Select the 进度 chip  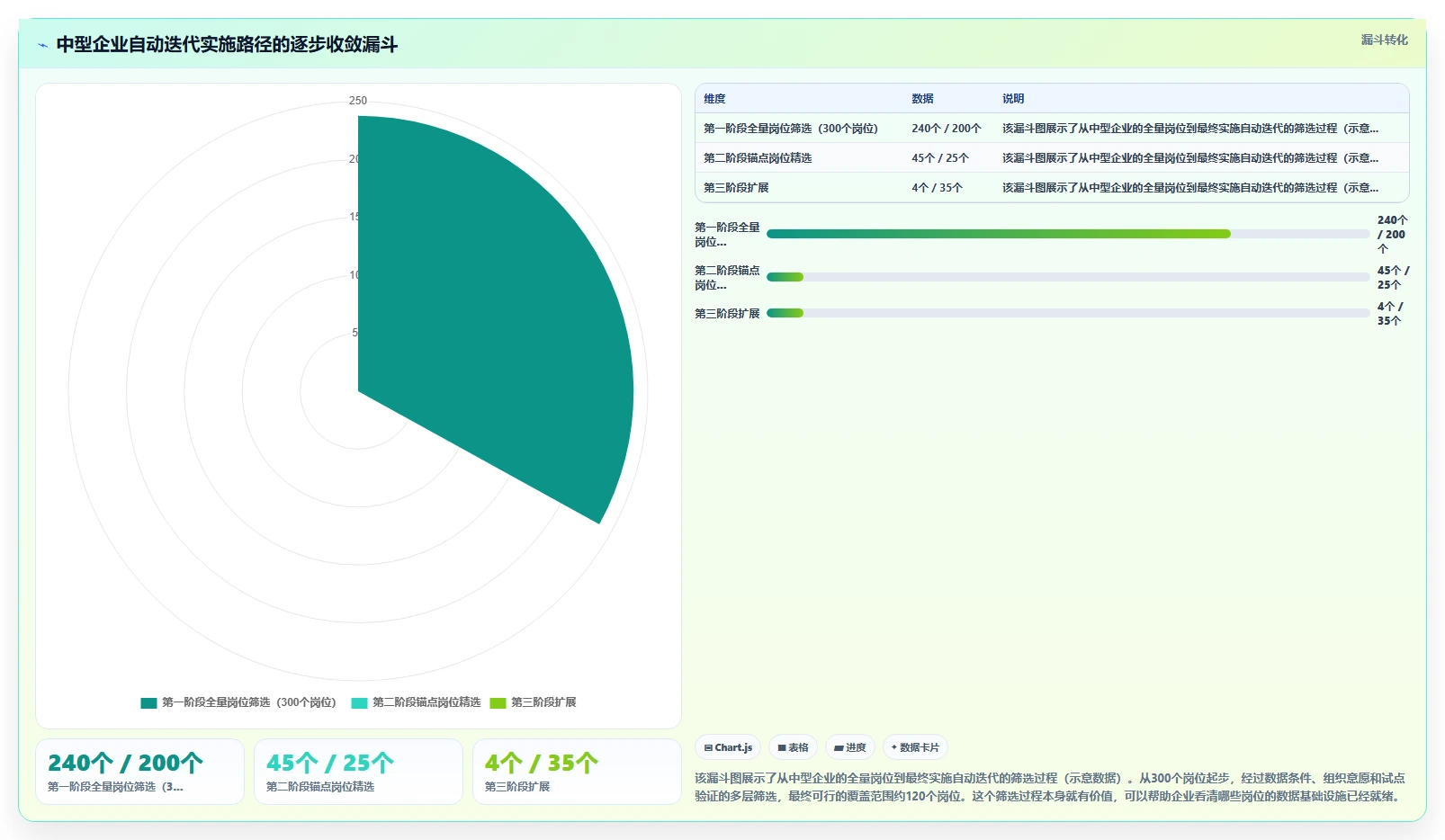point(850,747)
